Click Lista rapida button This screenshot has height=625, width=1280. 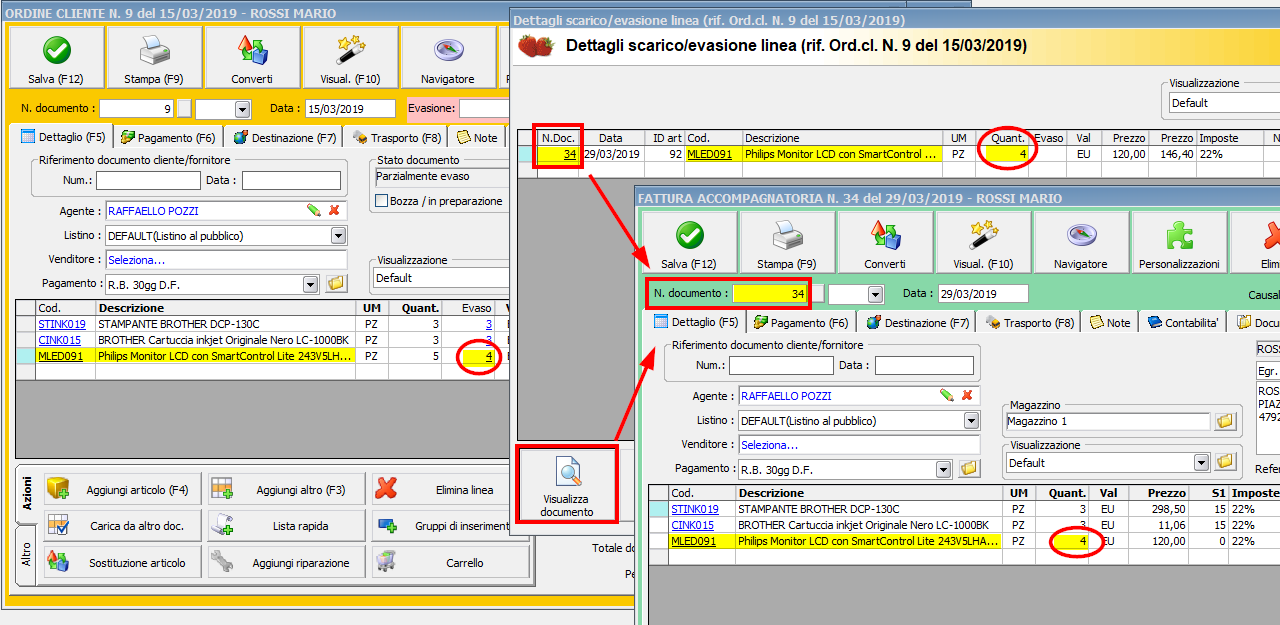click(x=286, y=526)
